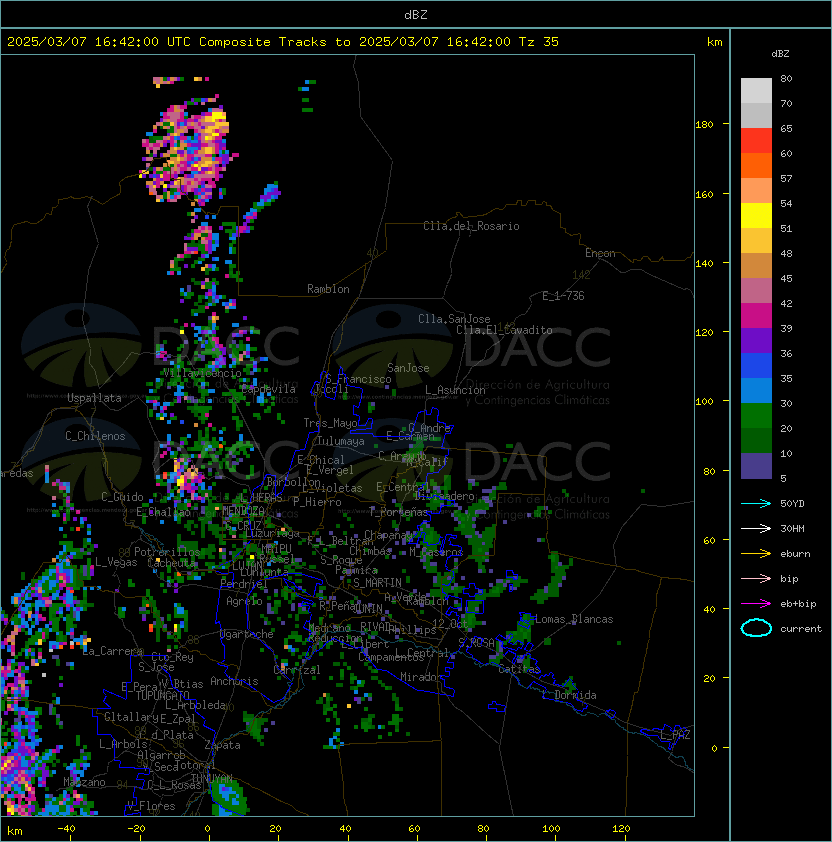Click the Tres_Mayo place label
The height and width of the screenshot is (842, 832).
(330, 423)
